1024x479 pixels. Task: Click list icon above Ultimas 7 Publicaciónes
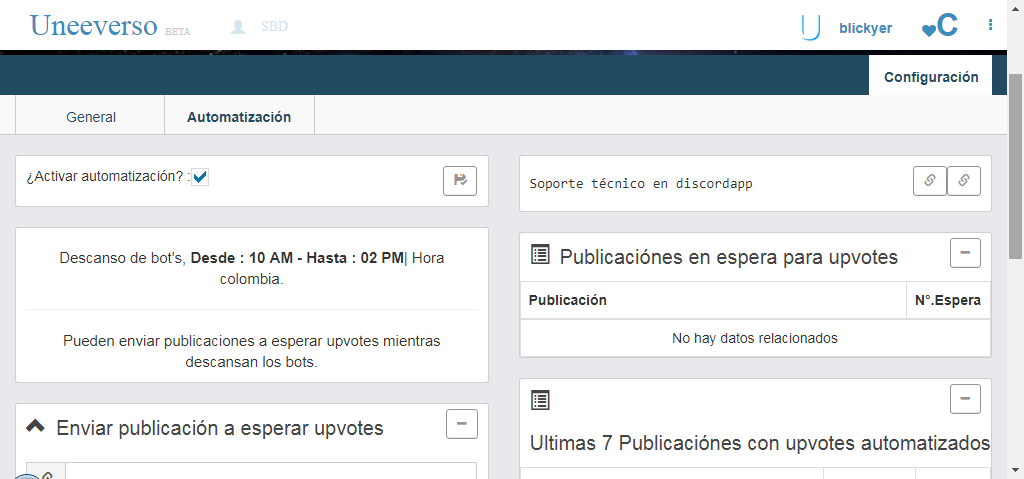(x=540, y=400)
